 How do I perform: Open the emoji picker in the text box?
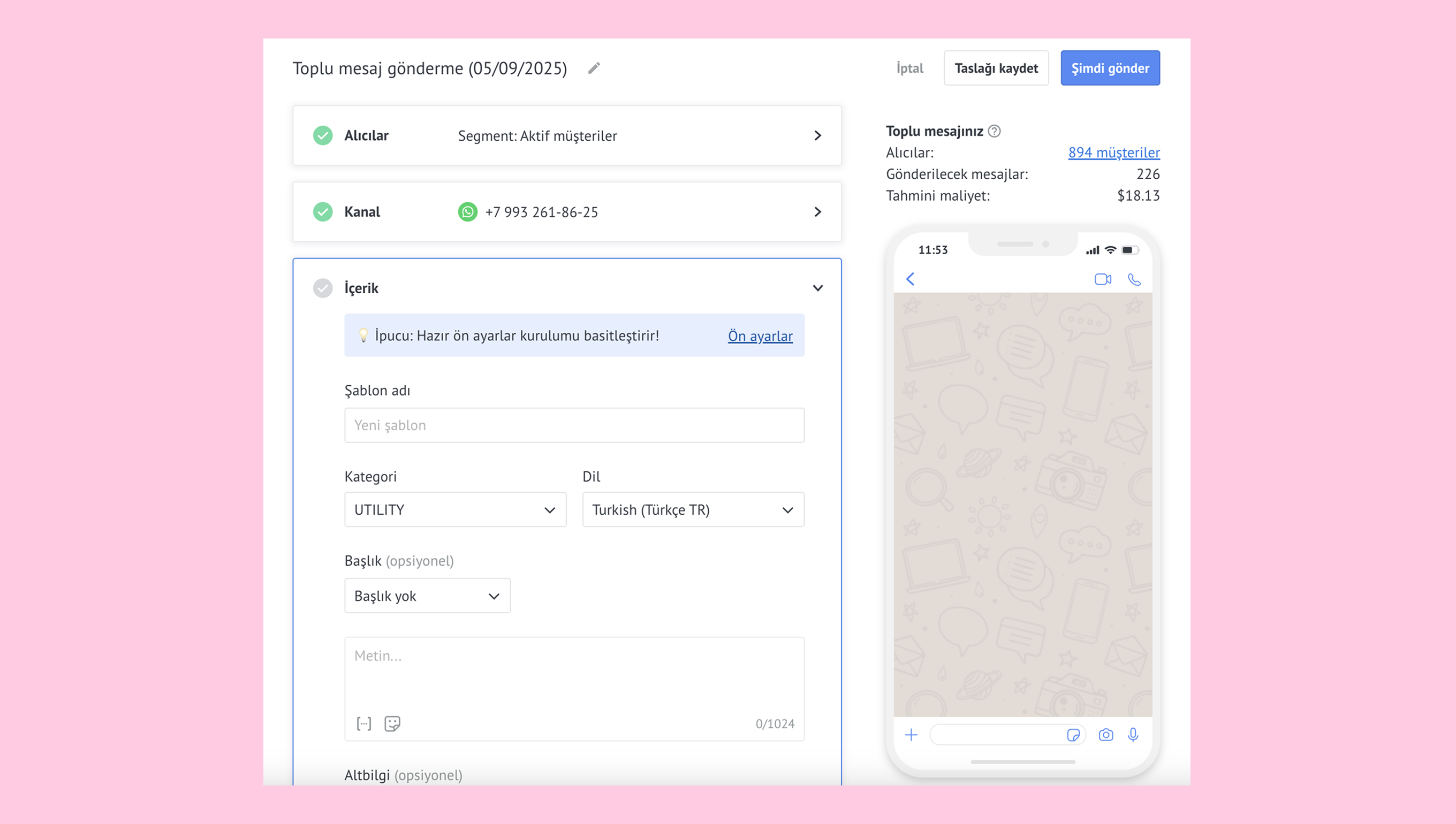[392, 723]
